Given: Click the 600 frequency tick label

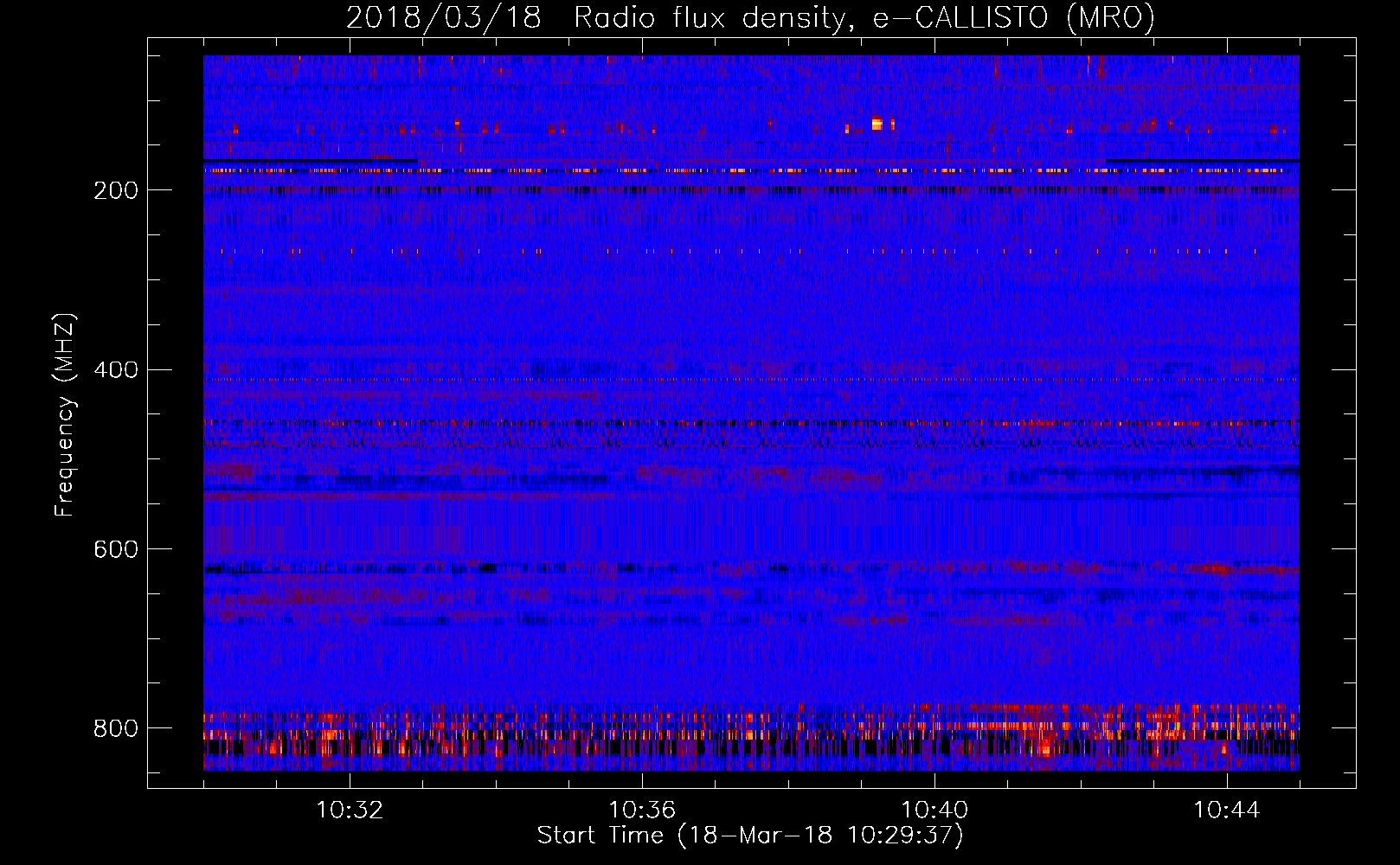Looking at the screenshot, I should [x=116, y=549].
